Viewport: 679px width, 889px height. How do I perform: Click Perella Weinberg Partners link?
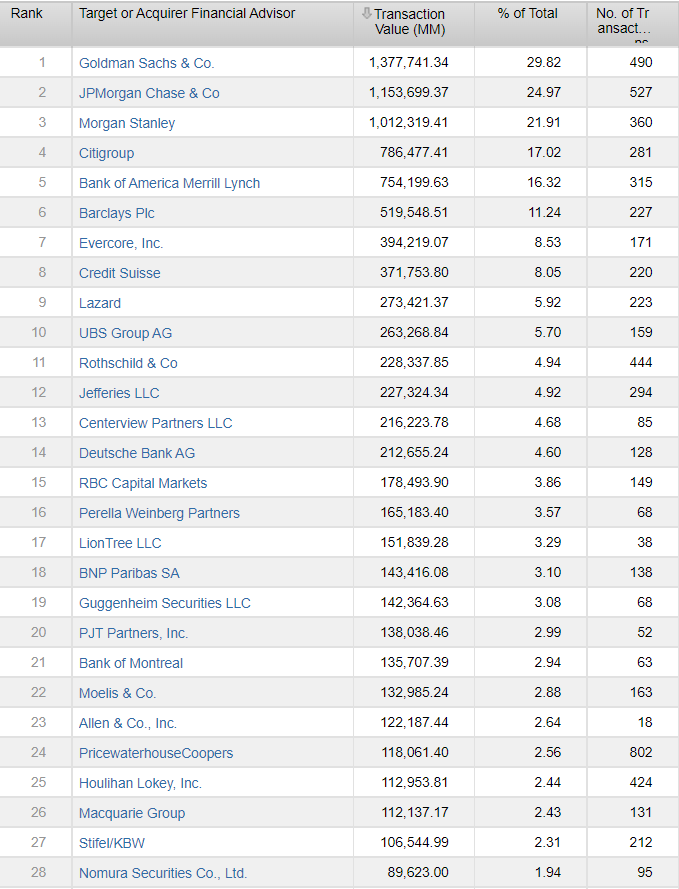pos(159,513)
